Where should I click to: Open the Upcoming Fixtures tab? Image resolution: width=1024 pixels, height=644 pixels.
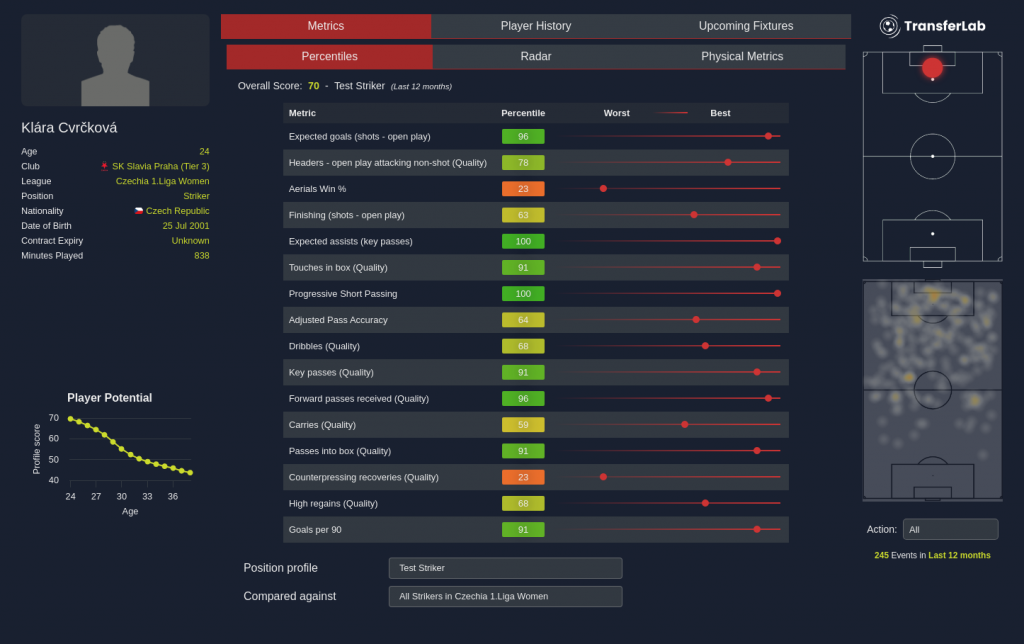pos(745,26)
